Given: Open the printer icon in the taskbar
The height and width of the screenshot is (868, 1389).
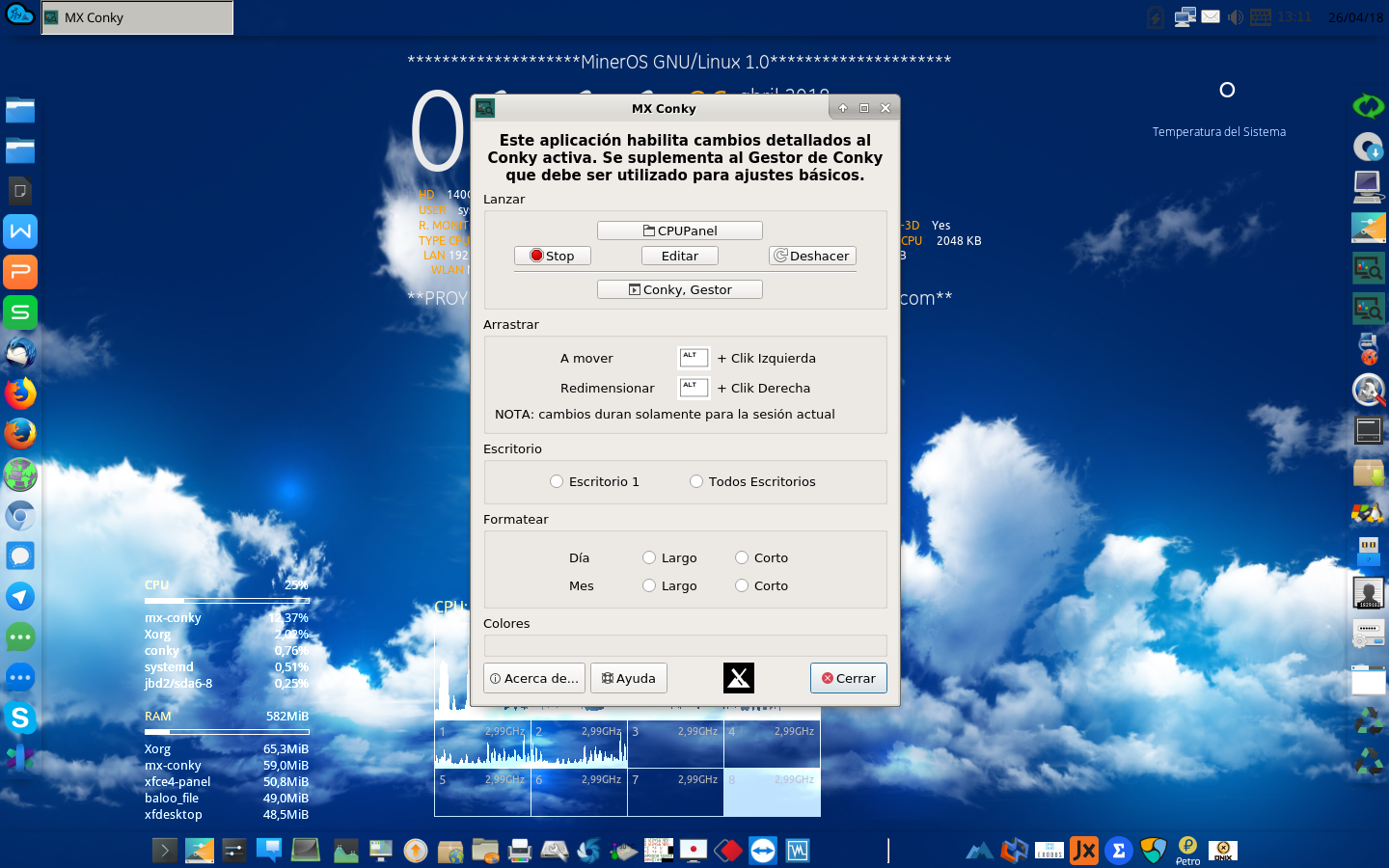Looking at the screenshot, I should [520, 851].
